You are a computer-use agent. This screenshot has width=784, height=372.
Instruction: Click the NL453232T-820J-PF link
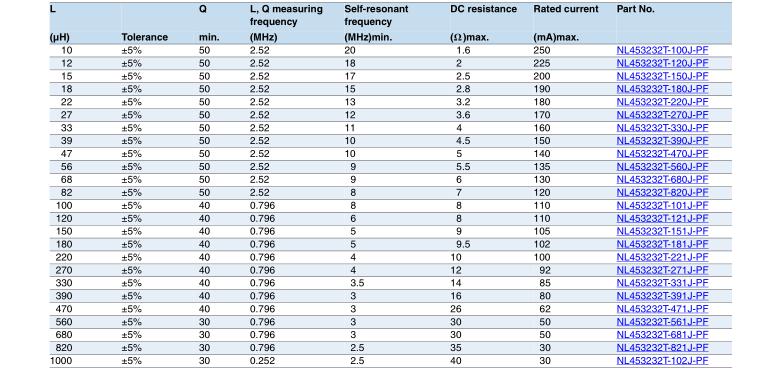point(662,192)
